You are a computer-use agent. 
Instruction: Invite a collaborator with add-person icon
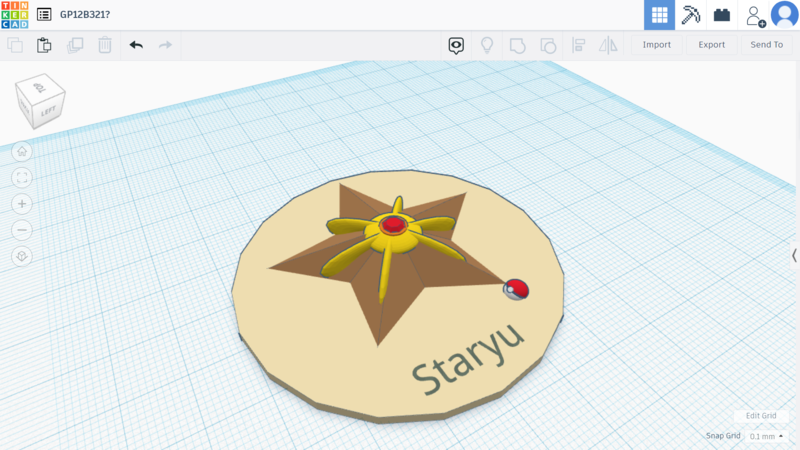coord(755,16)
